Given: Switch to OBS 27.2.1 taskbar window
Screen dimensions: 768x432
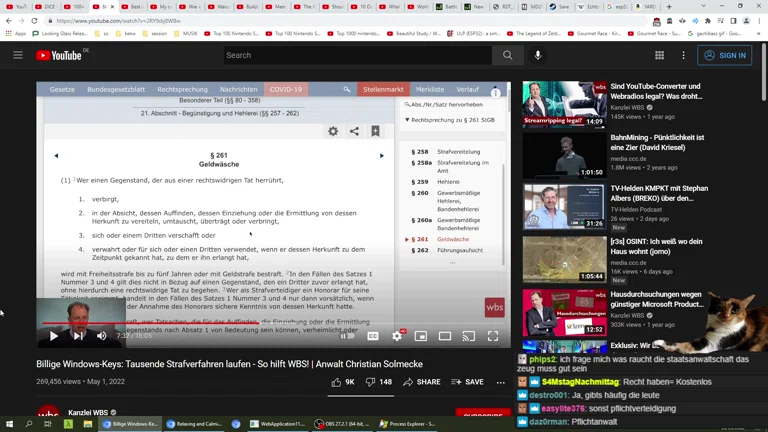Looking at the screenshot, I should point(342,424).
